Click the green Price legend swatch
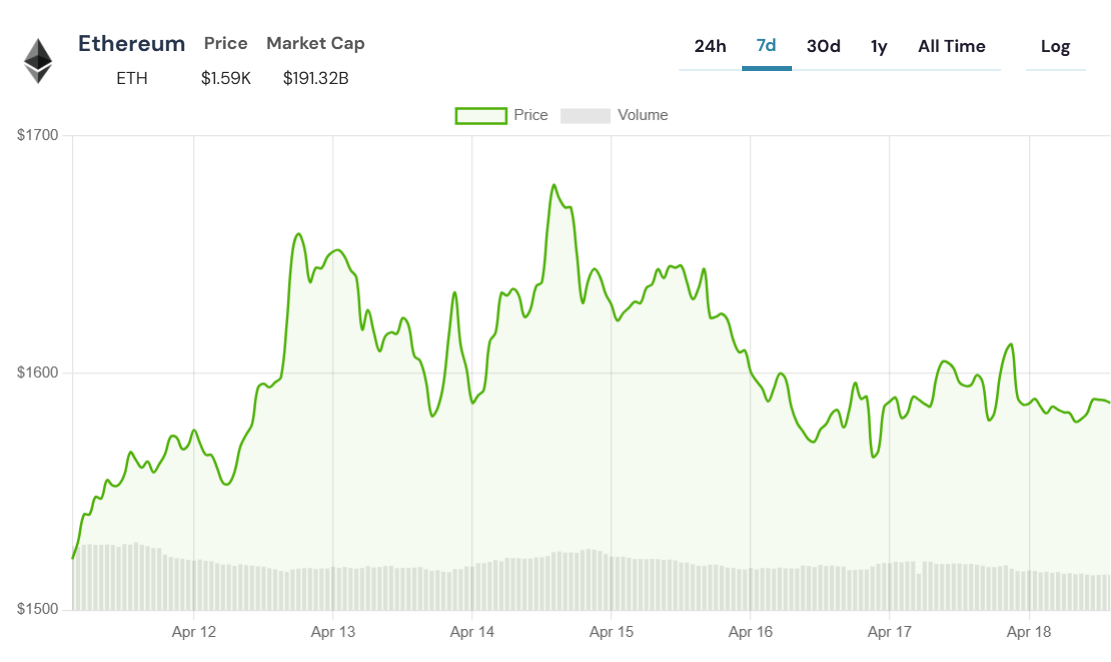This screenshot has width=1111, height=662. (481, 116)
